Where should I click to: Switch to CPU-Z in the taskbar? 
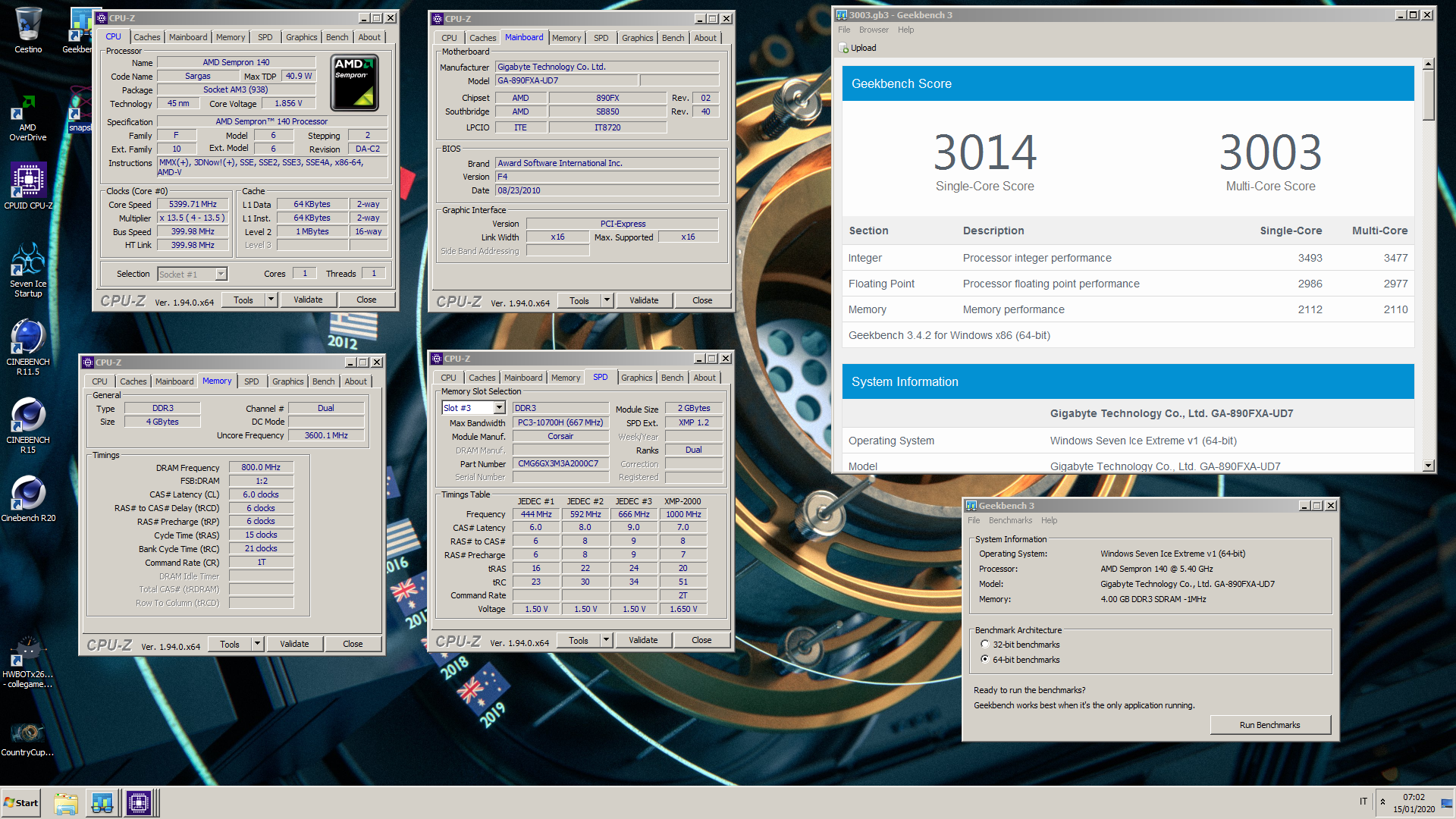(140, 803)
